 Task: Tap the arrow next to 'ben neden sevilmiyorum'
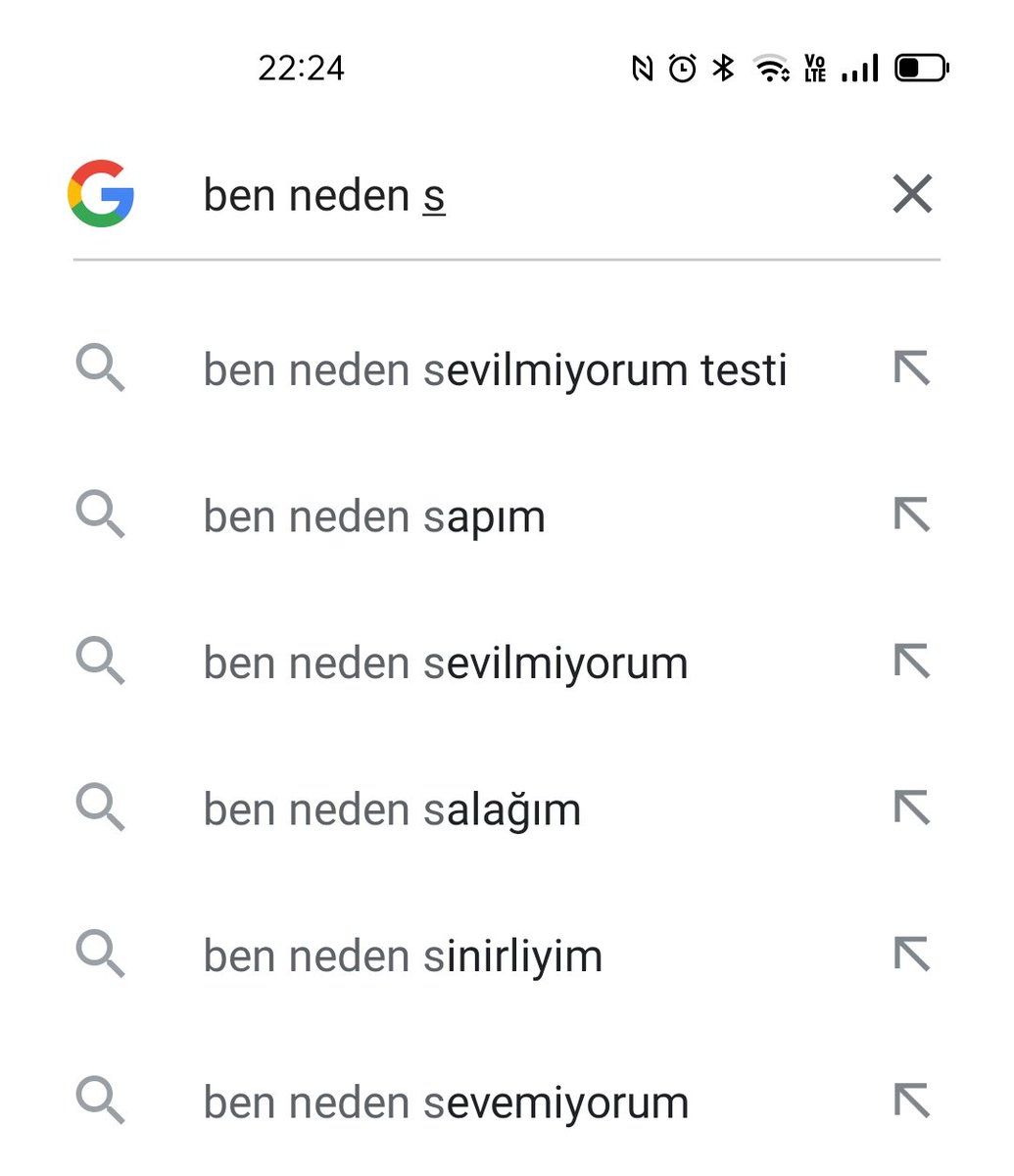(912, 662)
